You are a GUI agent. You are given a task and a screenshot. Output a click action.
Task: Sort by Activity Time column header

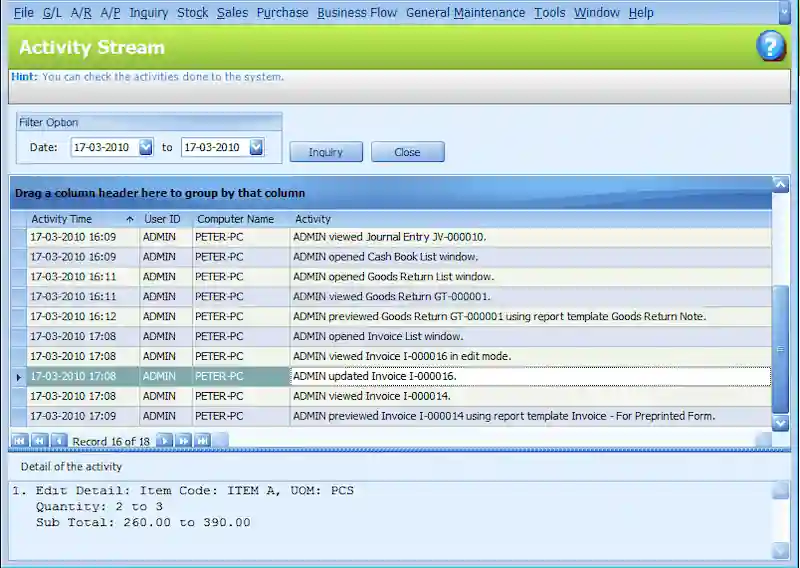[x=83, y=219]
